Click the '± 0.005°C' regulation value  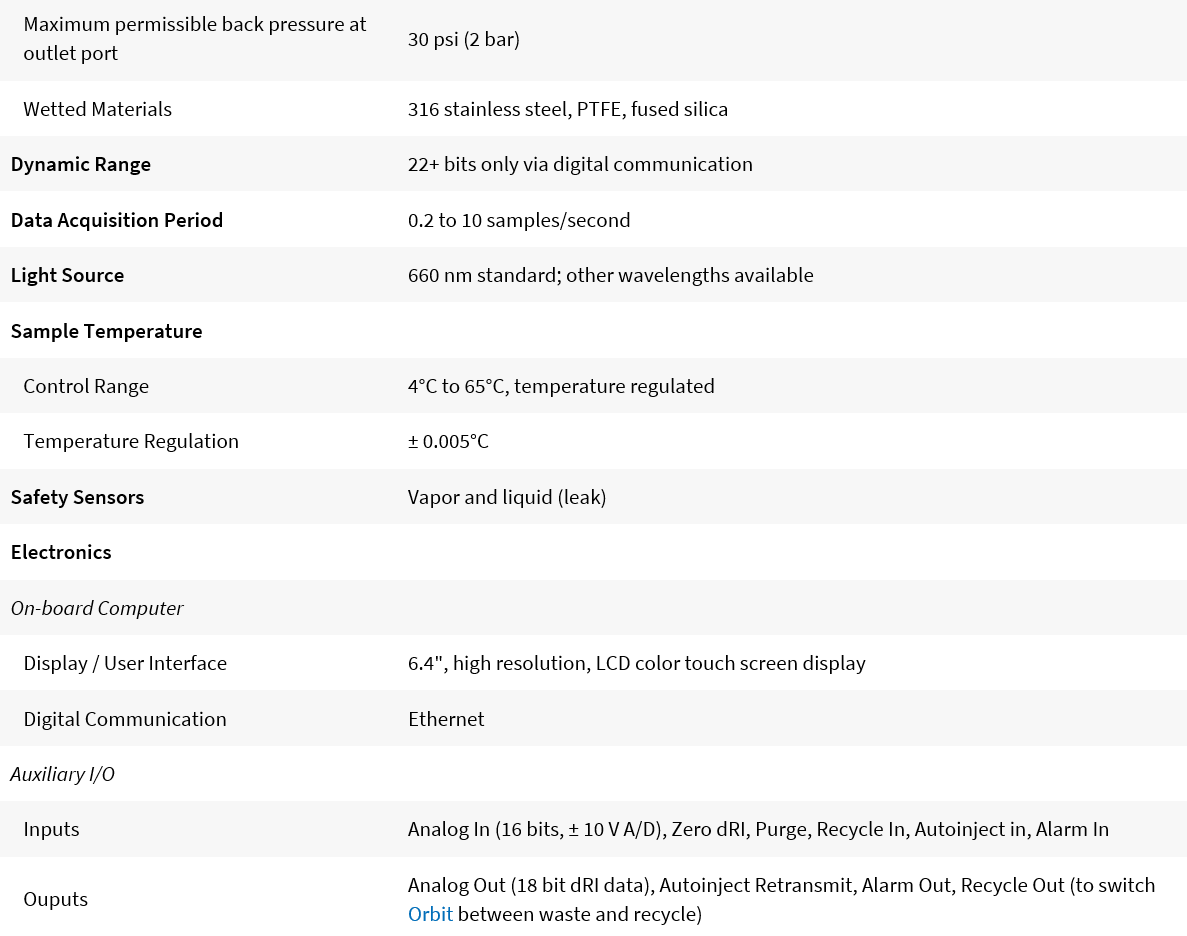[448, 441]
